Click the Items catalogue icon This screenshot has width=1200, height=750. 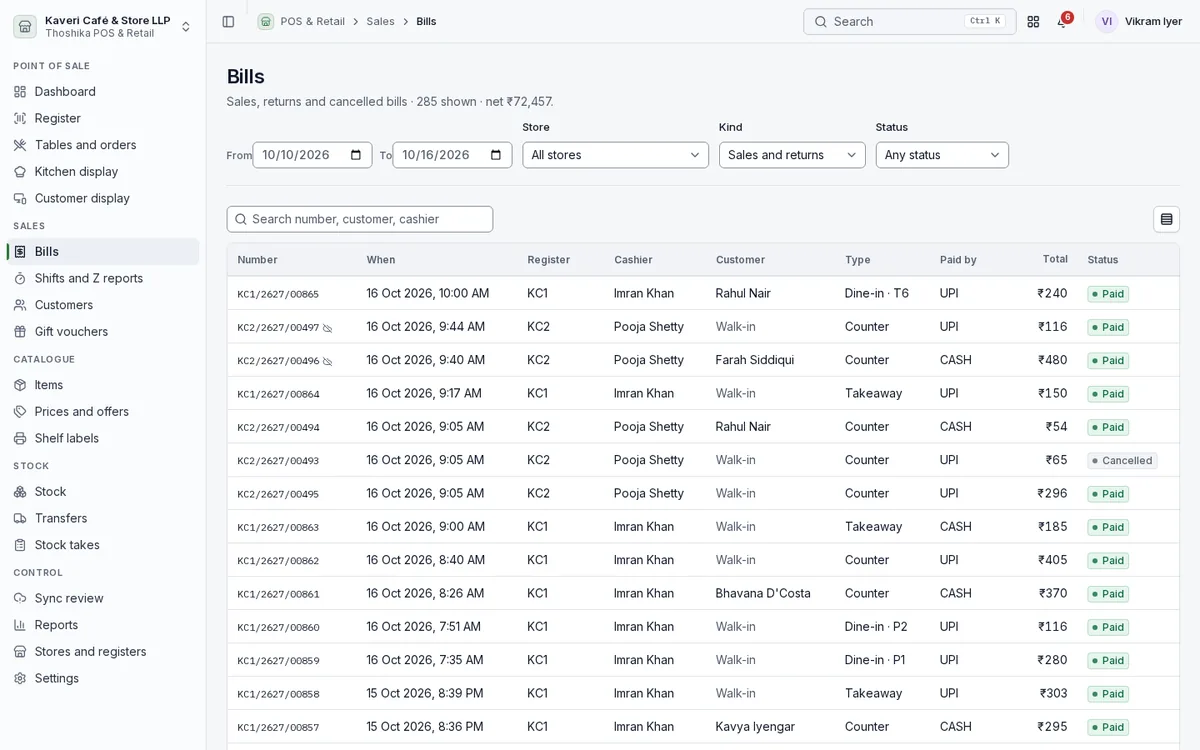coord(20,385)
